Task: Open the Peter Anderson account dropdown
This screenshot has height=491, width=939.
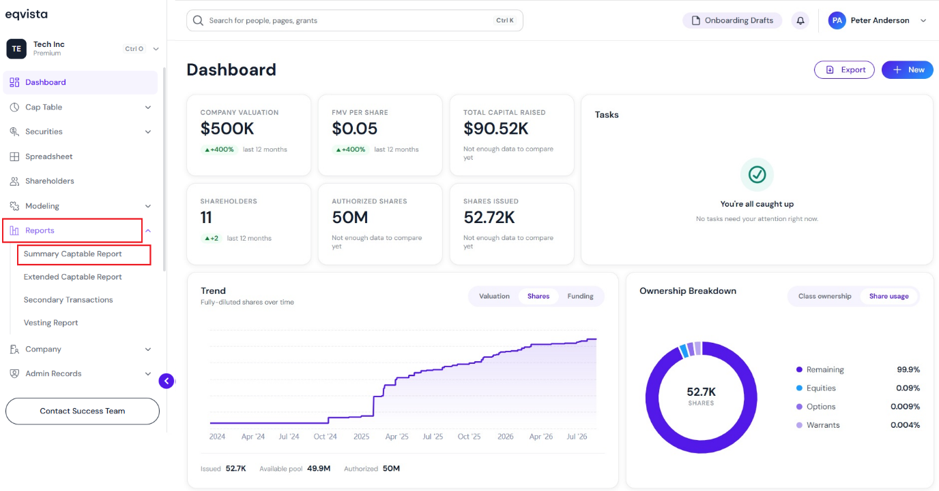Action: click(923, 20)
